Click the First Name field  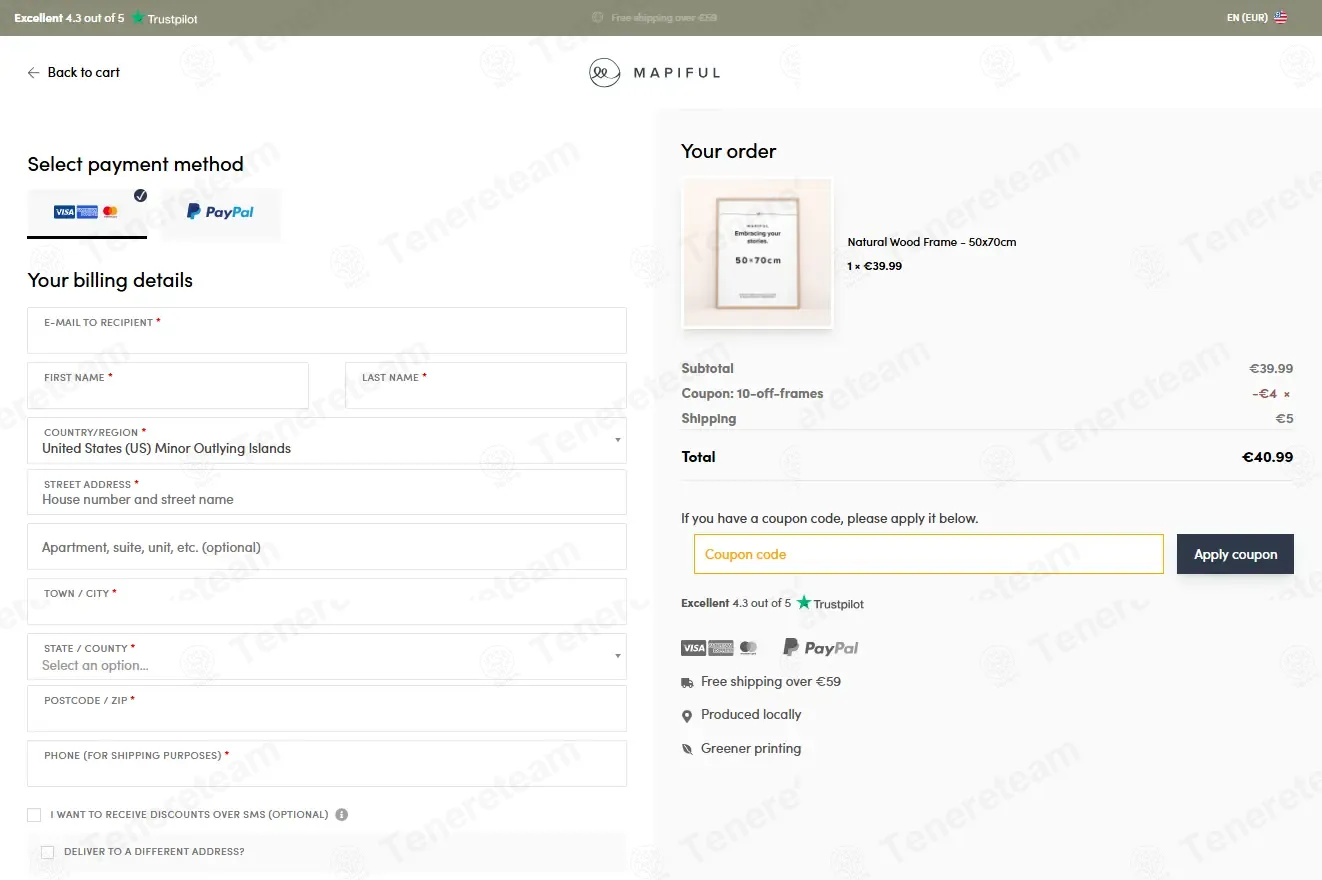pyautogui.click(x=168, y=385)
